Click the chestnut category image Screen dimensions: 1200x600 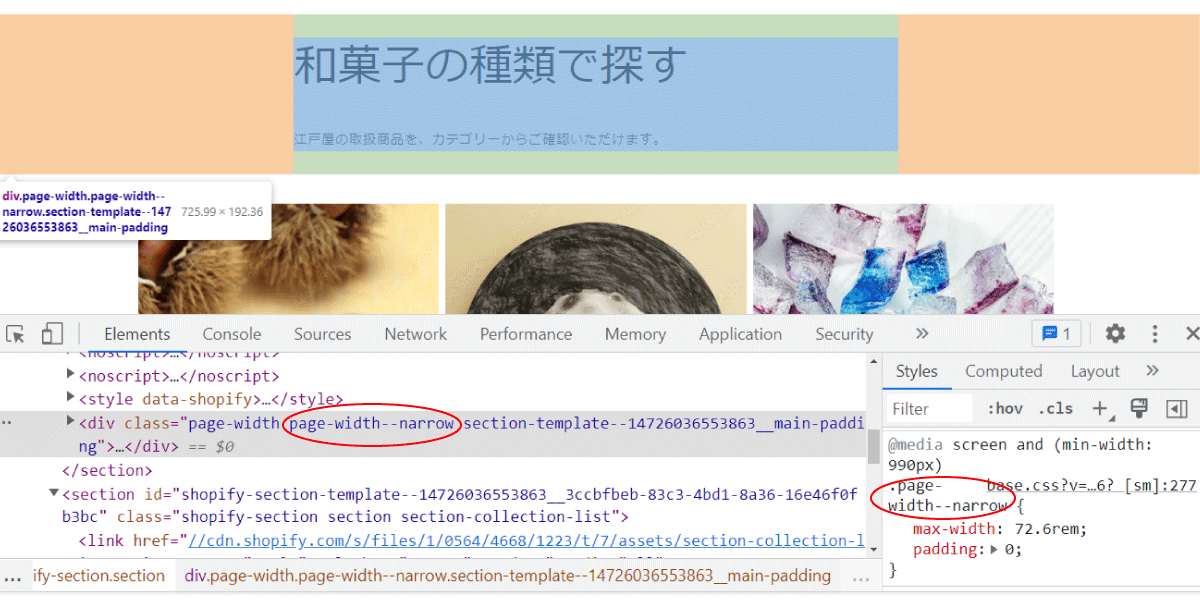[288, 259]
